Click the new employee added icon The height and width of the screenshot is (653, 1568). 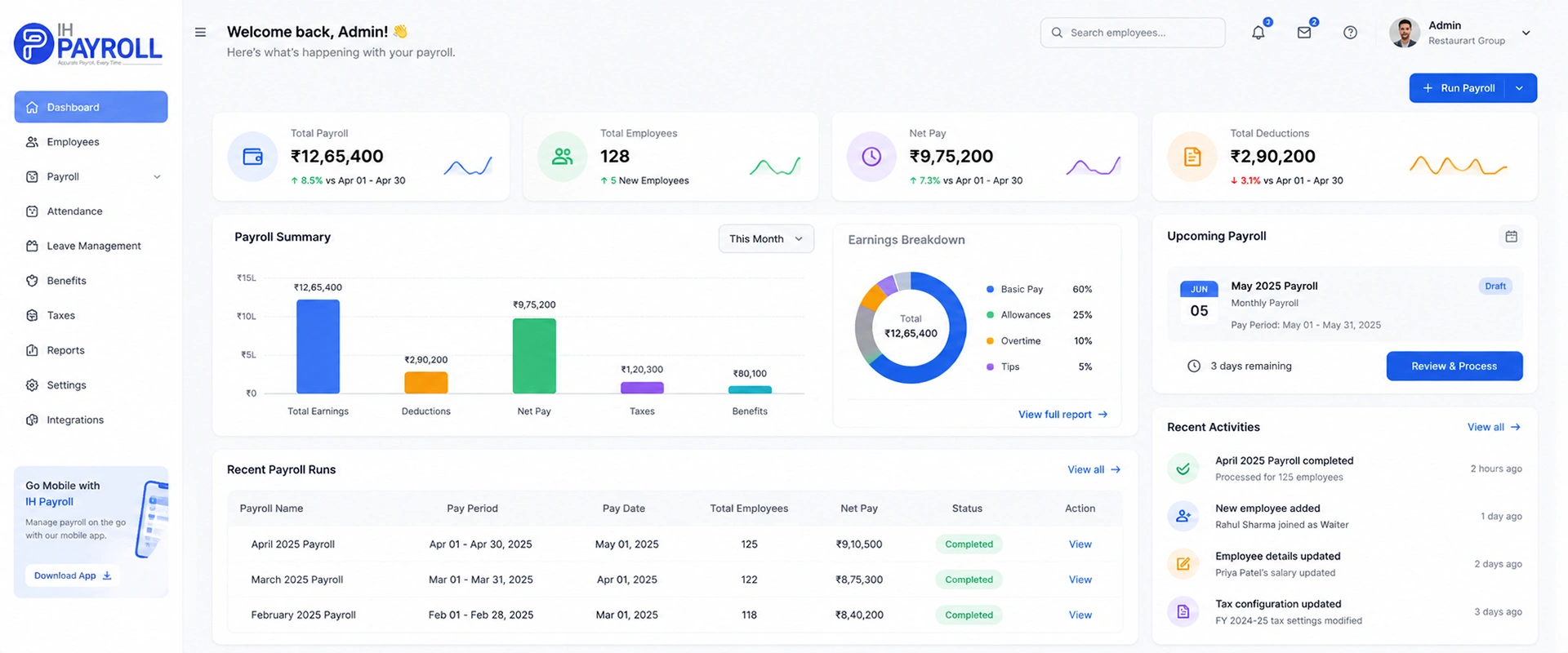click(1183, 516)
